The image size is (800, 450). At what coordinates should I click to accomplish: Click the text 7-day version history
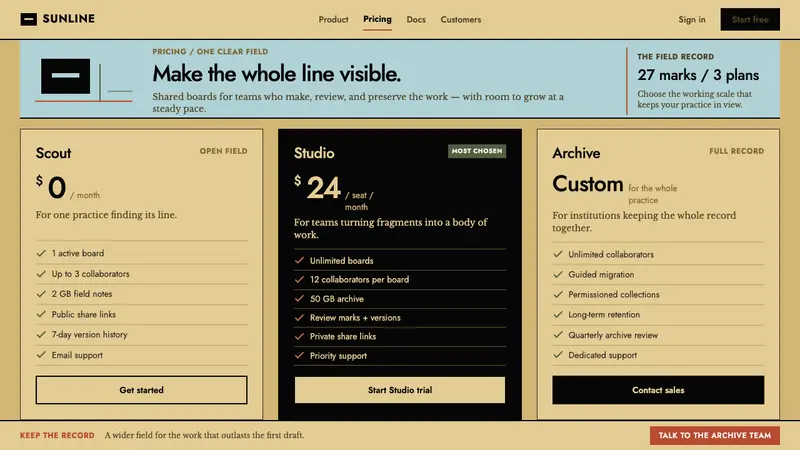(89, 335)
